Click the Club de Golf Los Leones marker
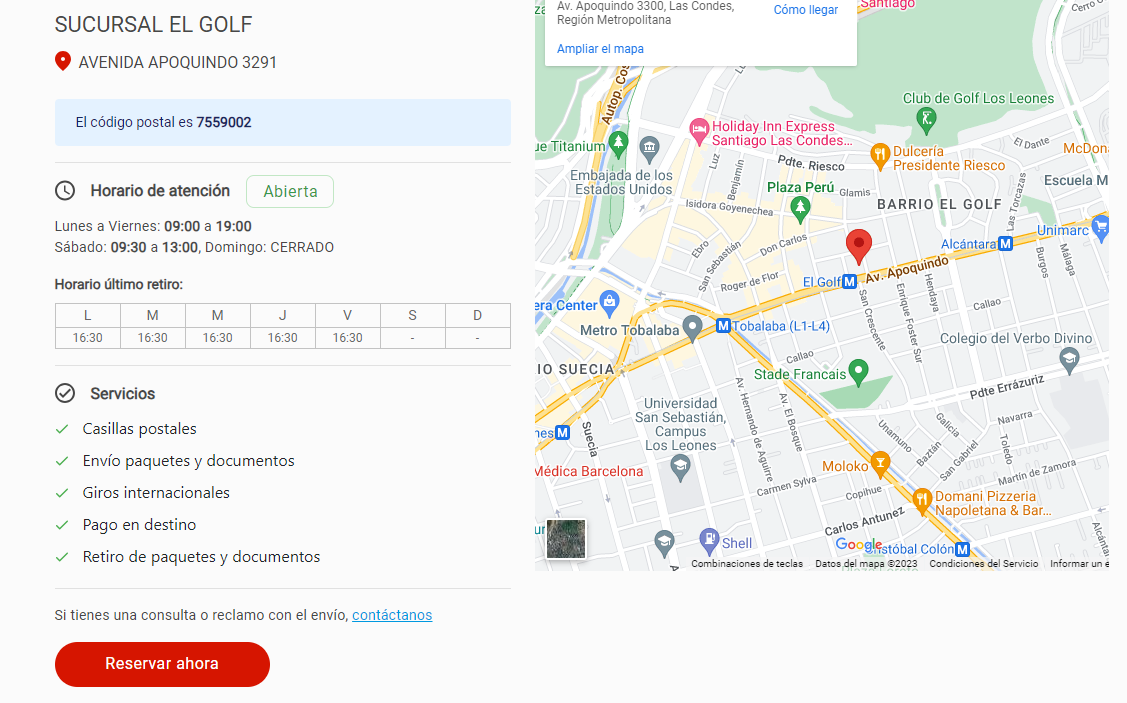Screen dimensions: 1127x703 pyautogui.click(x=926, y=120)
